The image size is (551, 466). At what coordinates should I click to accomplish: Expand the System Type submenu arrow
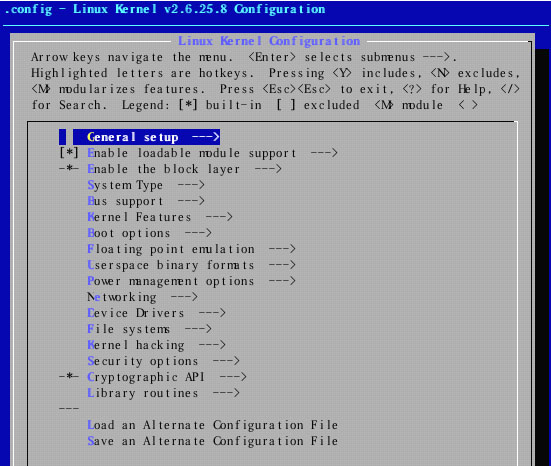click(x=191, y=185)
